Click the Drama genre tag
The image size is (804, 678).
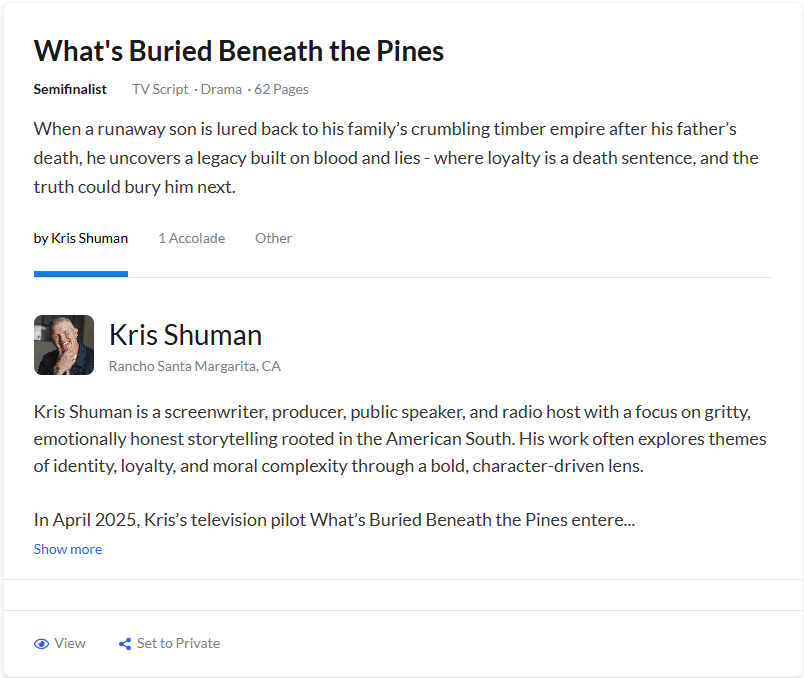221,89
